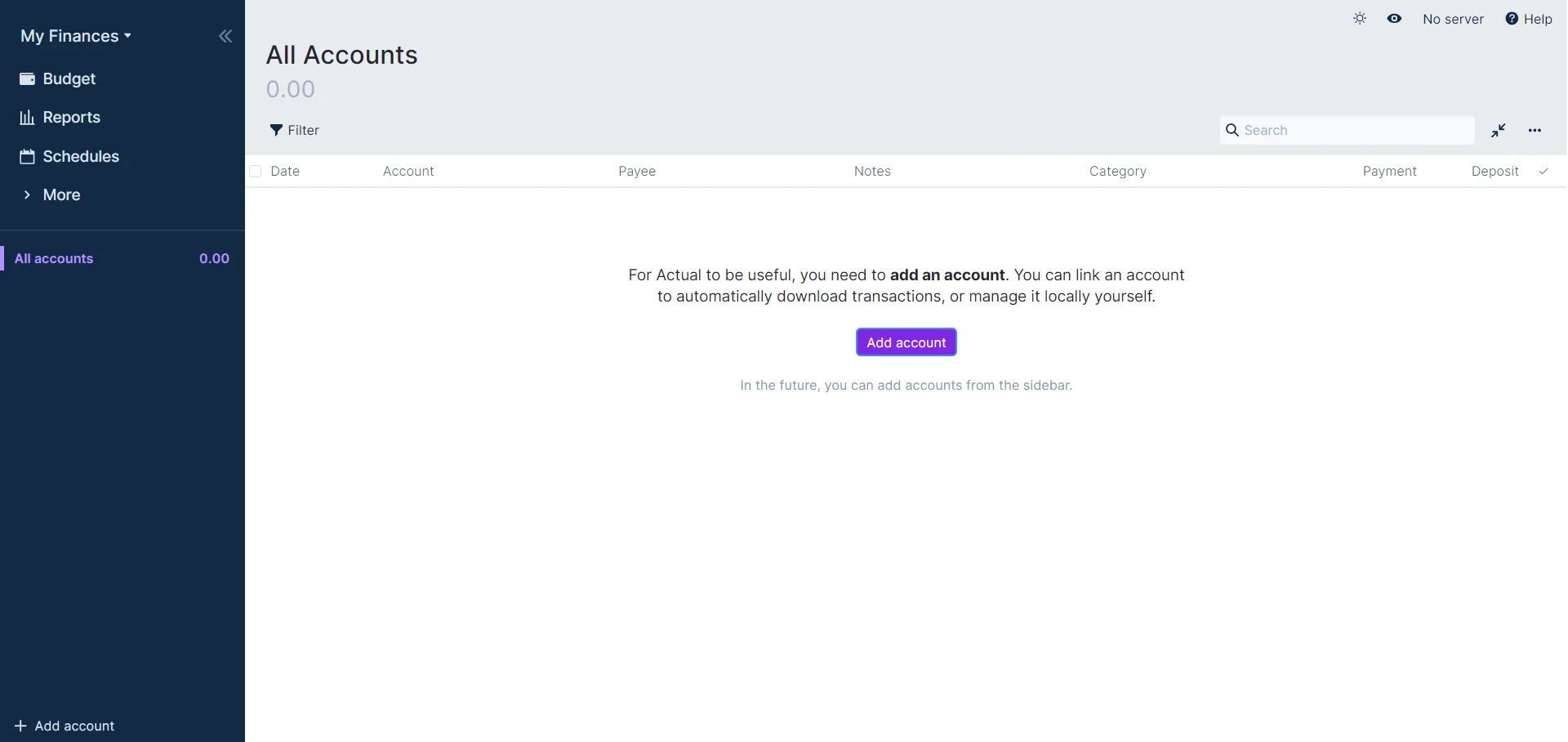Click the funnel Filter icon
This screenshot has width=1568, height=742.
[276, 130]
